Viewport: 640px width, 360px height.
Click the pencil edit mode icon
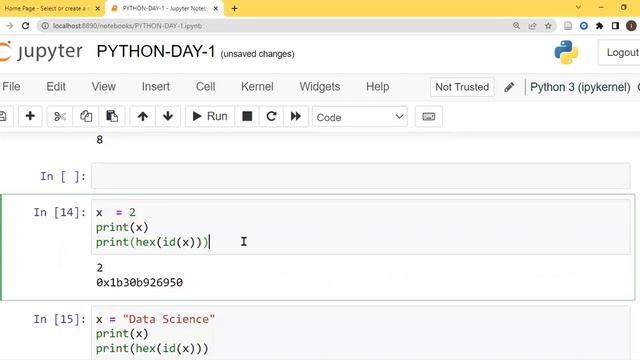tap(509, 87)
